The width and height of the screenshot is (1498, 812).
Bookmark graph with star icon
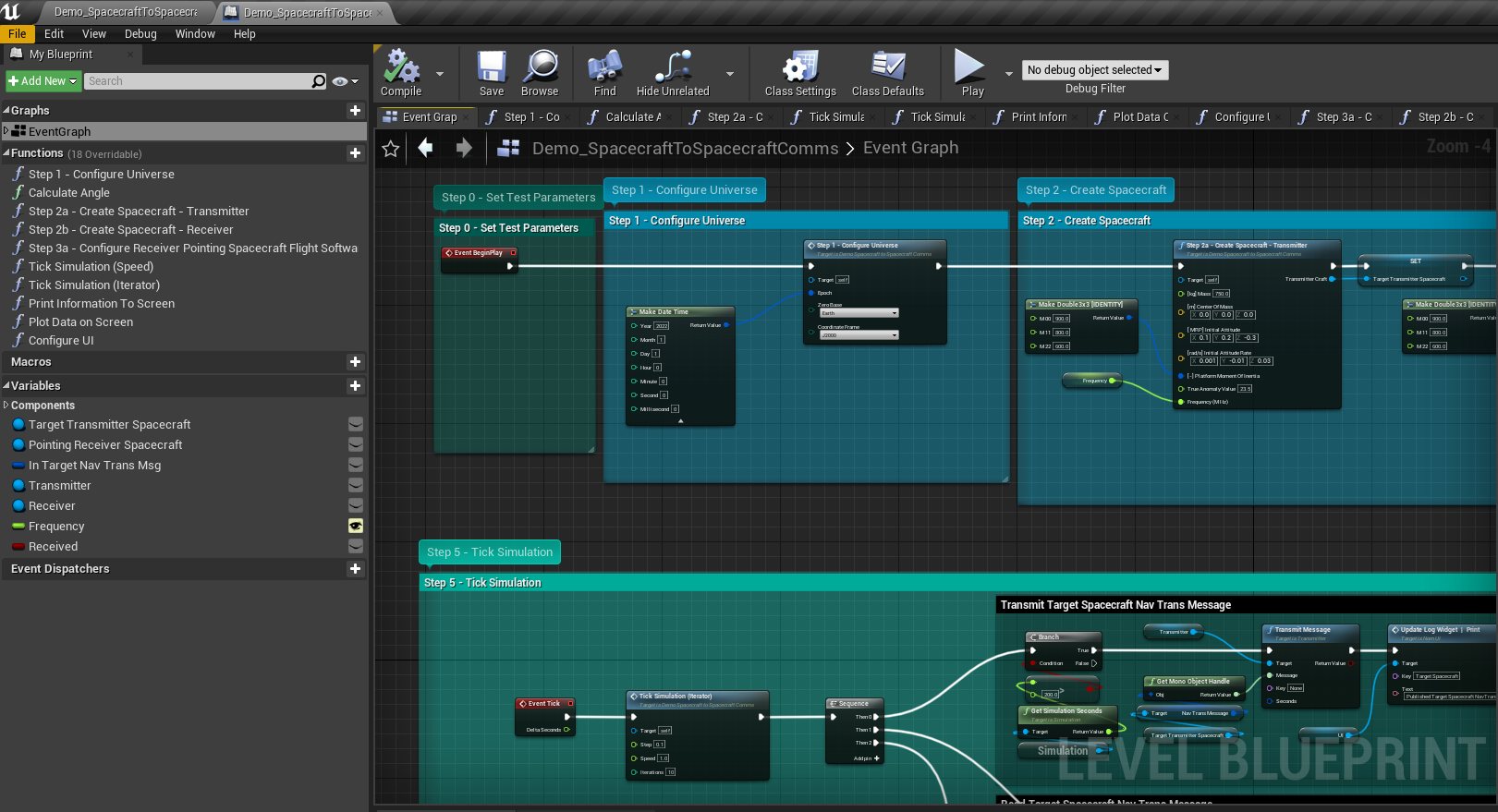(391, 148)
